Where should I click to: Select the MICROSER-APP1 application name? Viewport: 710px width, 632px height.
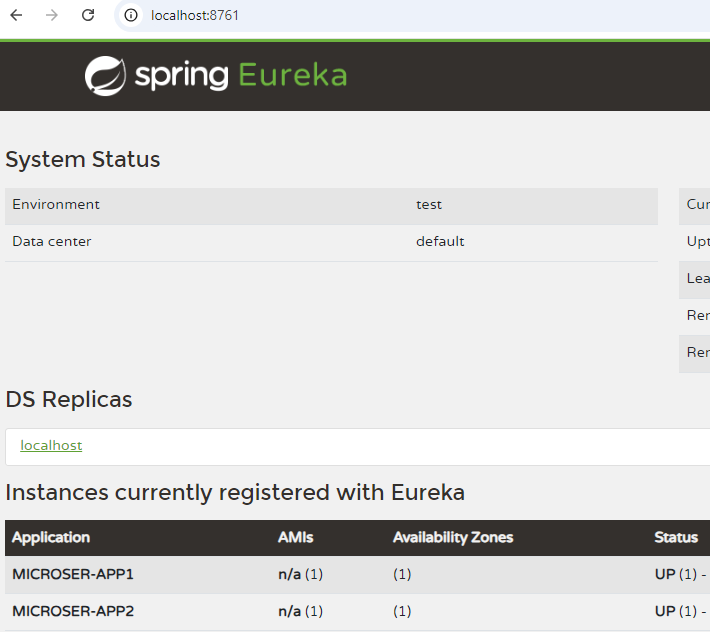(73, 574)
